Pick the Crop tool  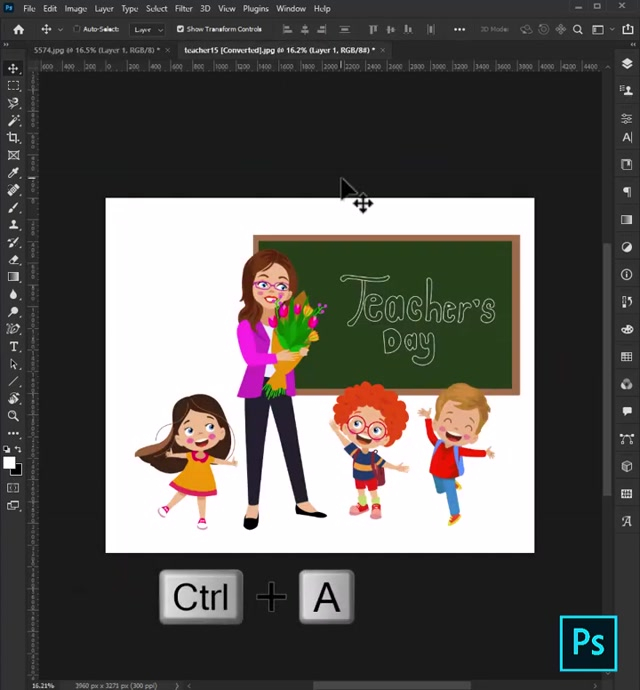tap(14, 138)
